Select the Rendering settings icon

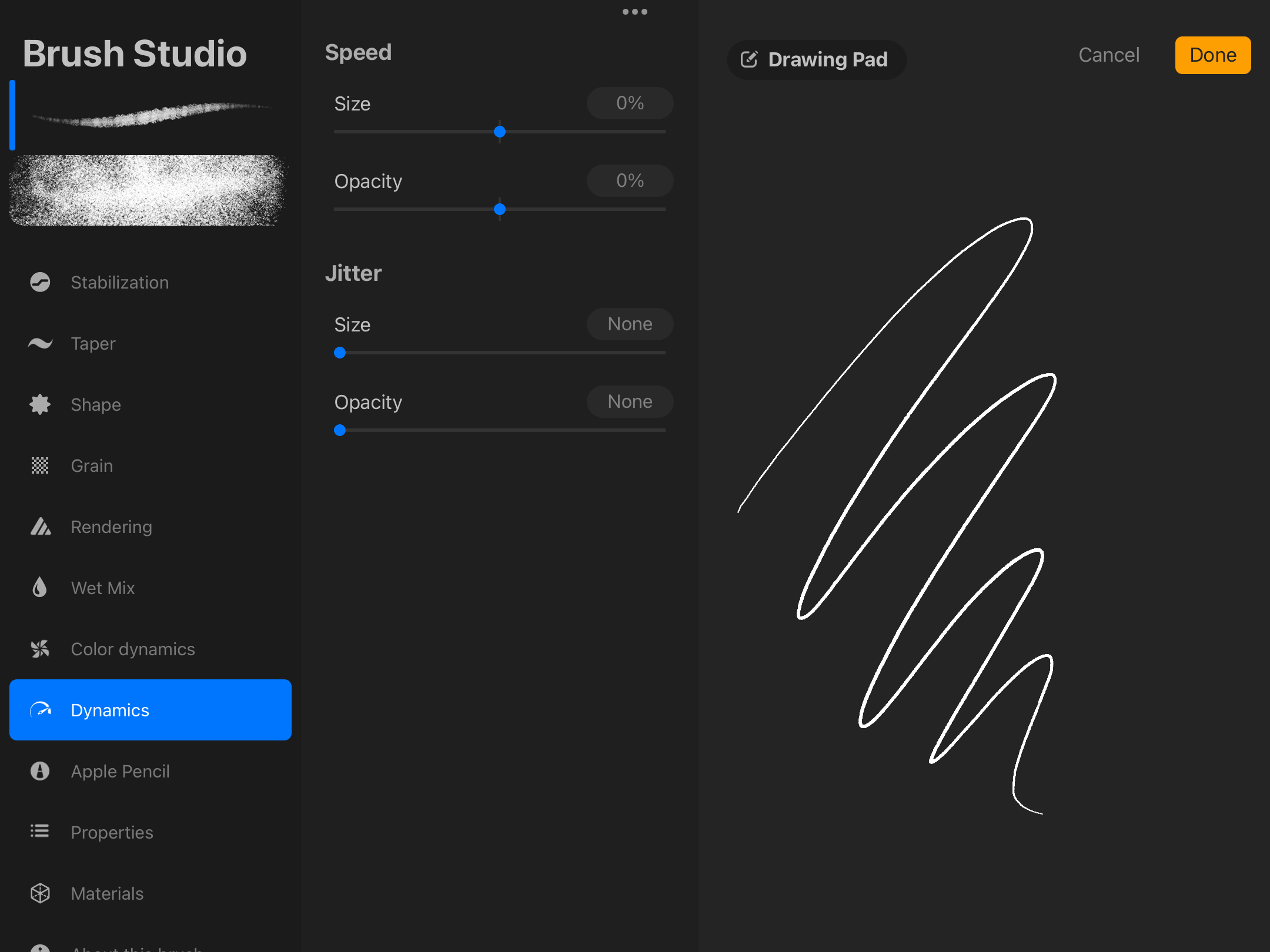40,527
